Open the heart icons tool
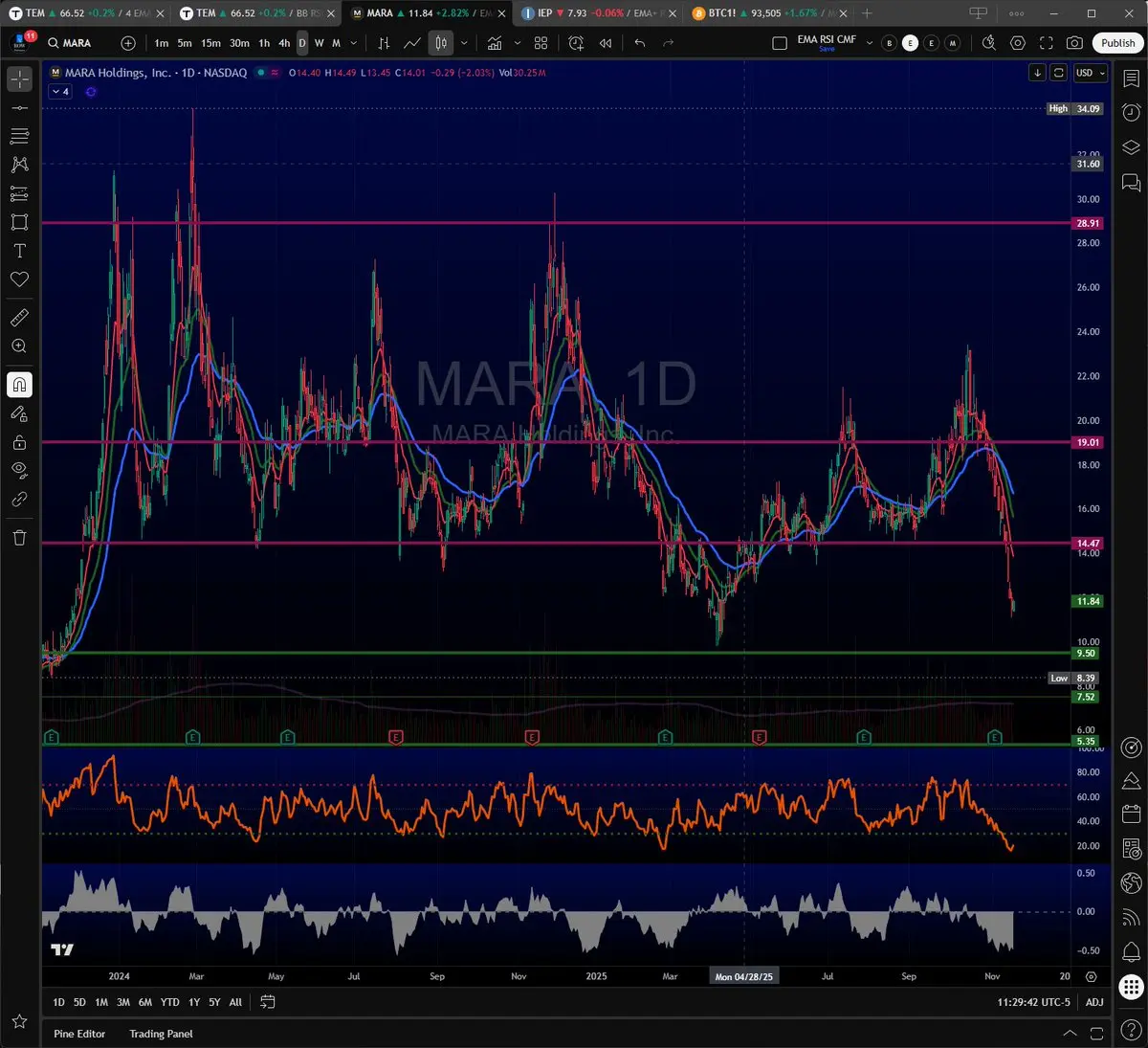The width and height of the screenshot is (1148, 1048). 19,279
